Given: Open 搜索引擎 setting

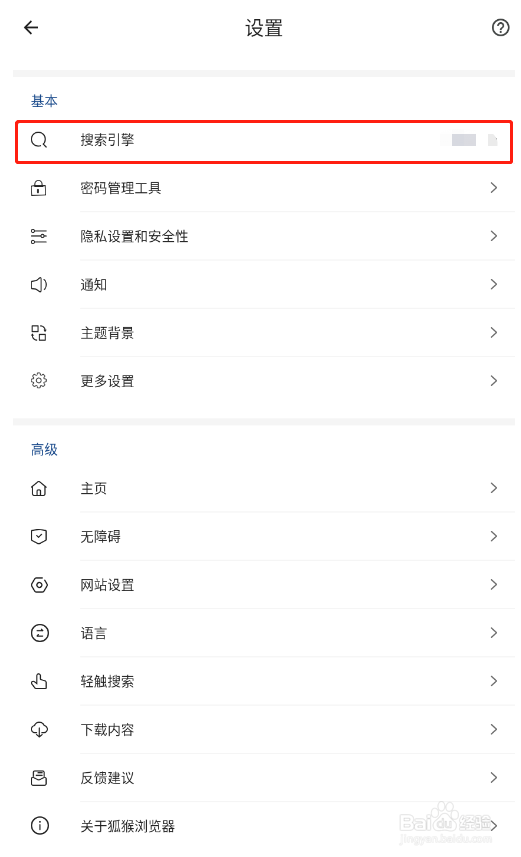Looking at the screenshot, I should [264, 142].
